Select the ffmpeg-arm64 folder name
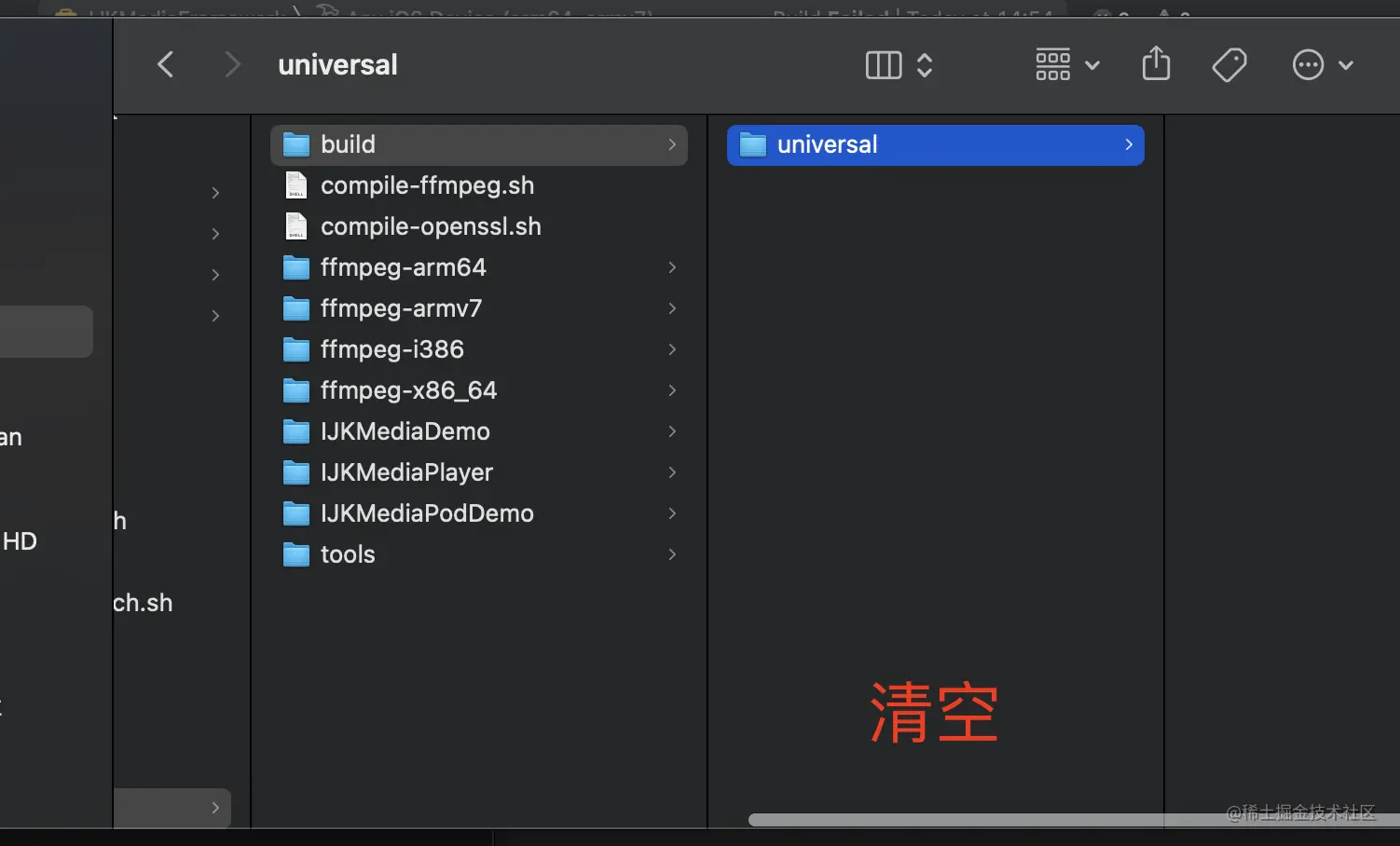The image size is (1400, 846). [x=404, y=267]
